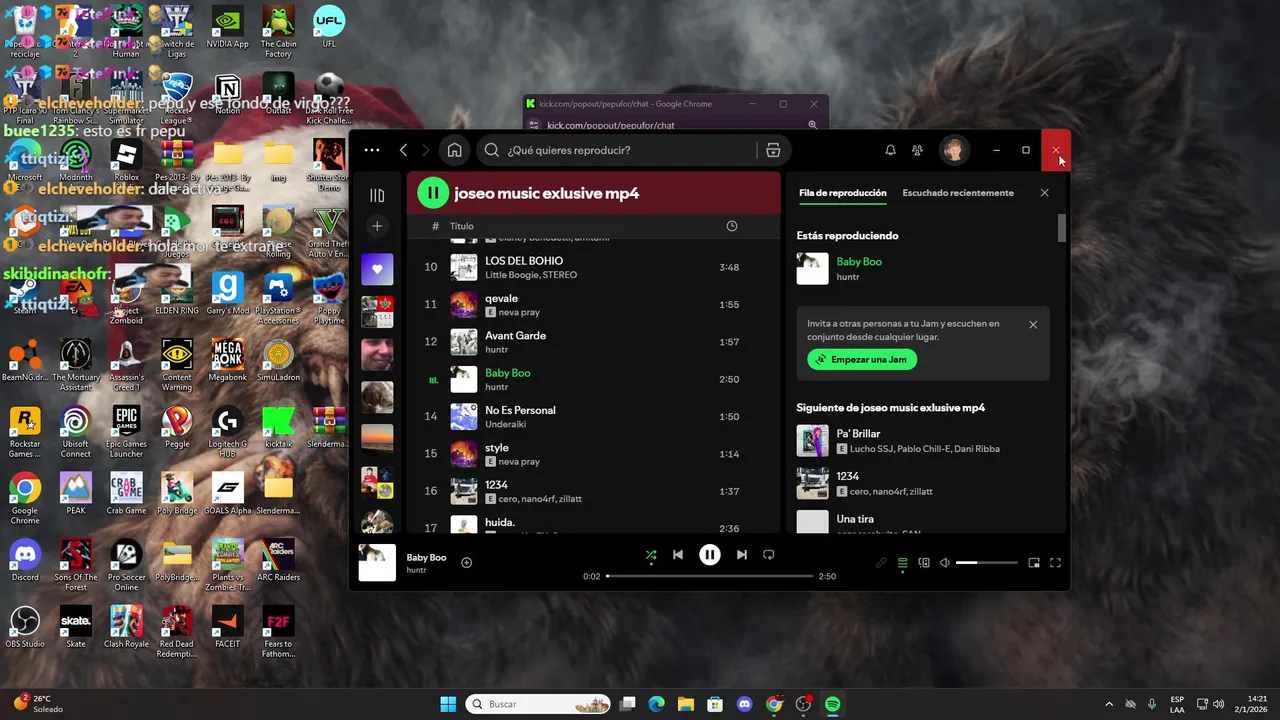Mute volume speaker icon

click(x=945, y=563)
